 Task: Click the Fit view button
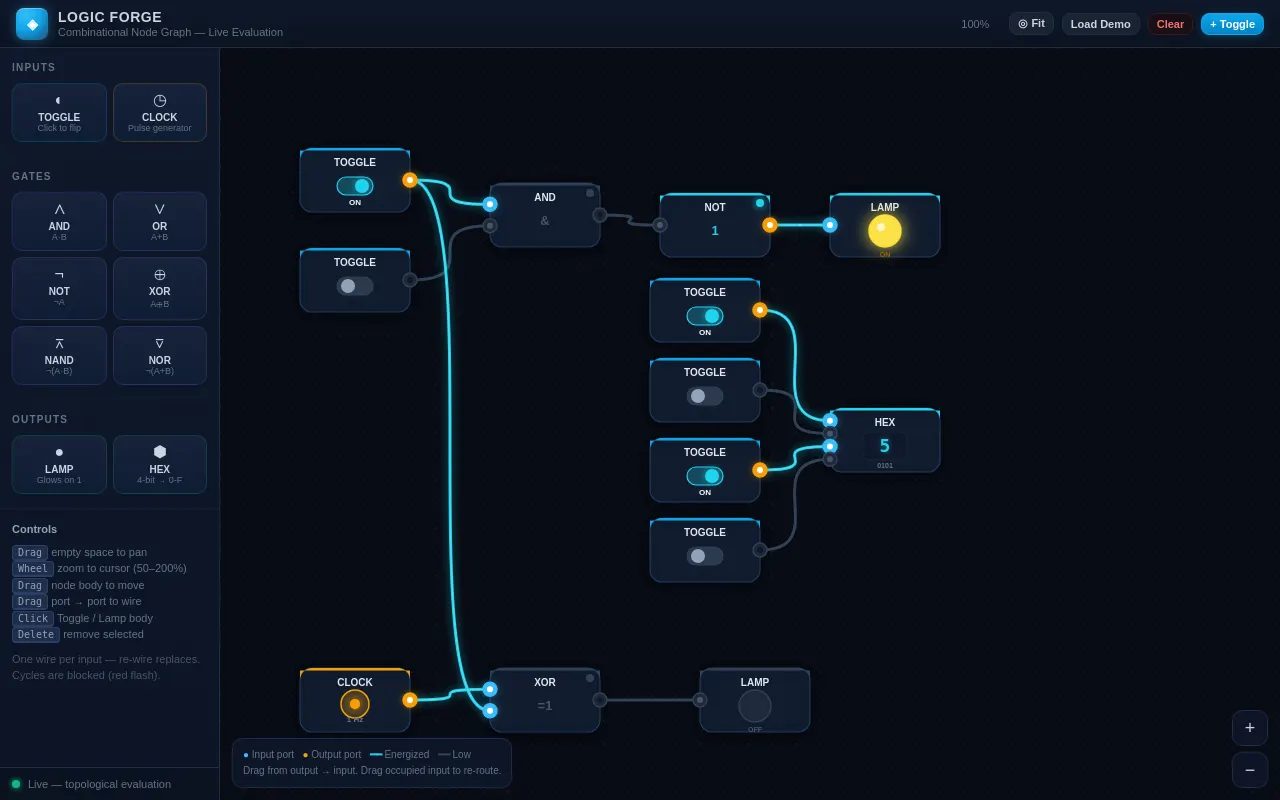pos(1031,24)
